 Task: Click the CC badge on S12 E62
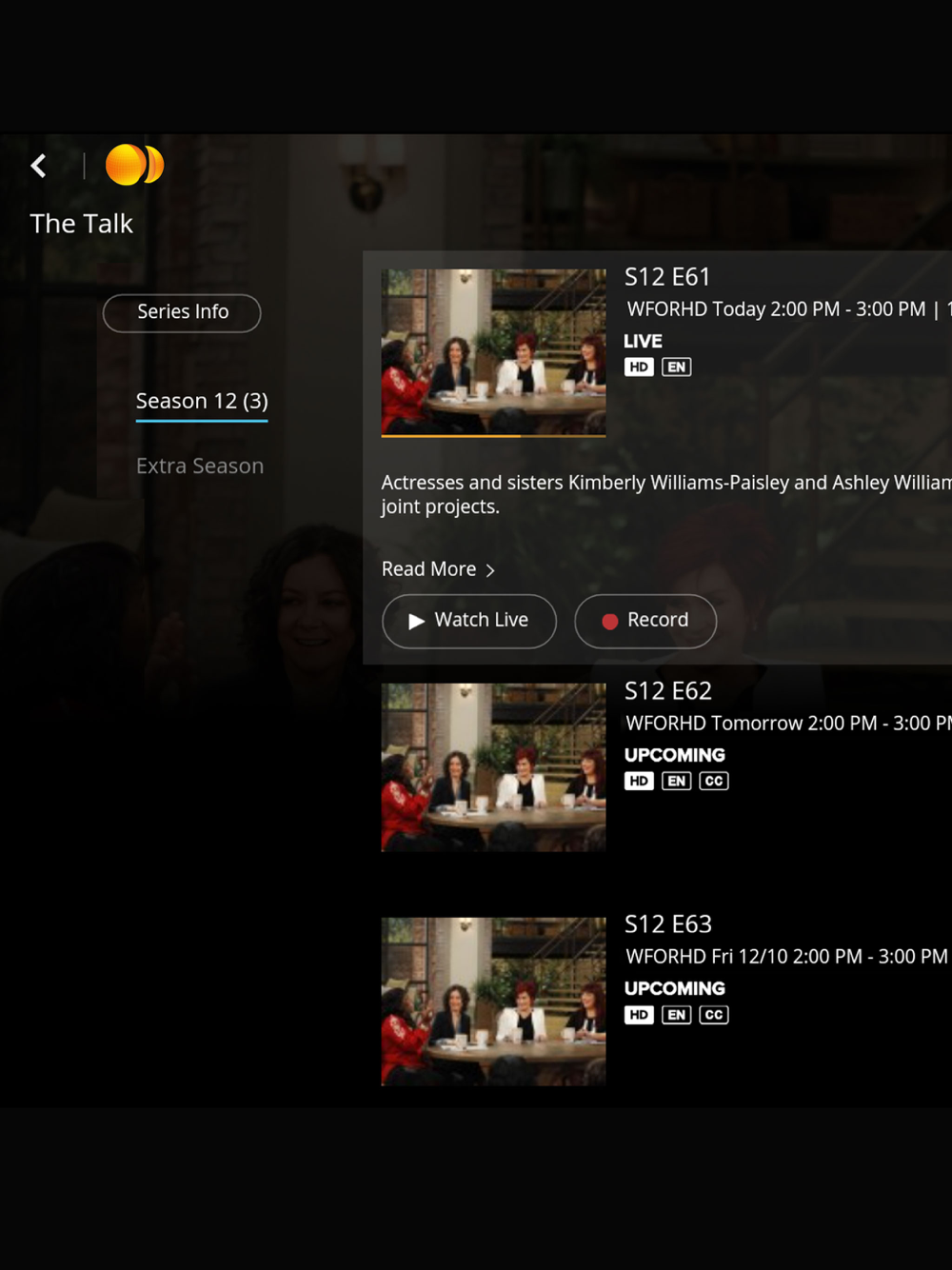coord(713,781)
